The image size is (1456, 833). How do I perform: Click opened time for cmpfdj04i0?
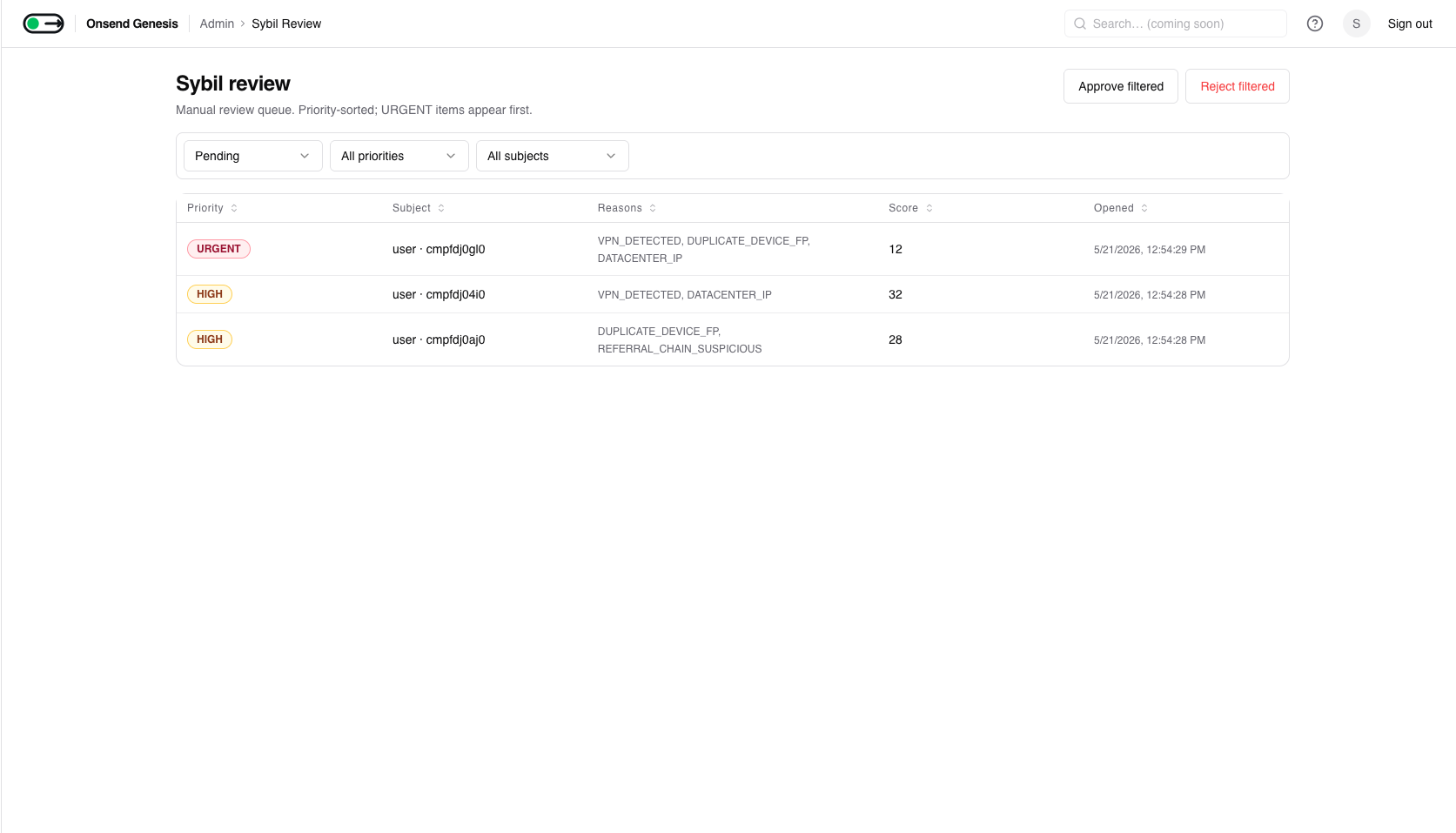point(1150,295)
